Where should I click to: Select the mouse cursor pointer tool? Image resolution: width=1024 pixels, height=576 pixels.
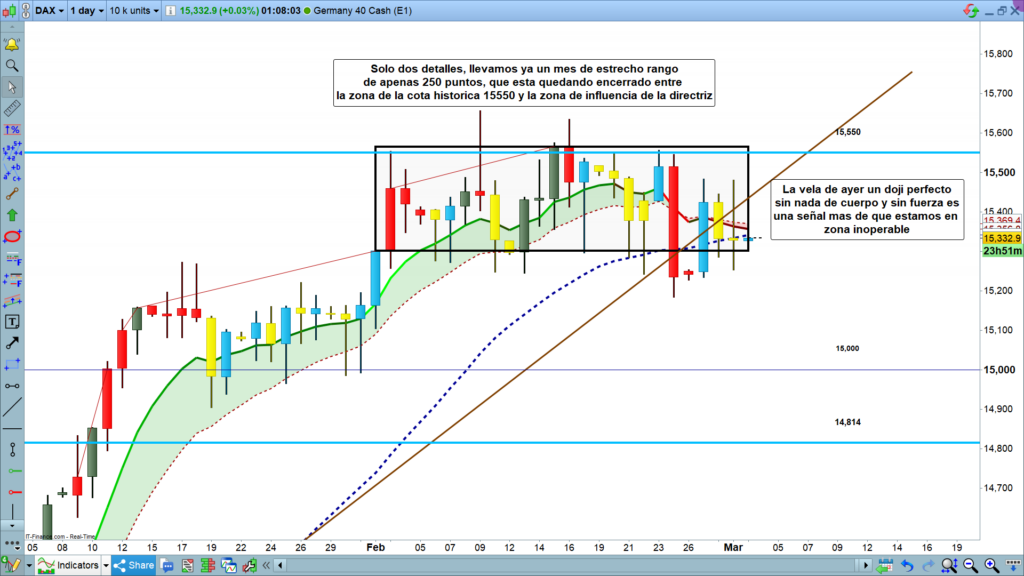click(12, 87)
